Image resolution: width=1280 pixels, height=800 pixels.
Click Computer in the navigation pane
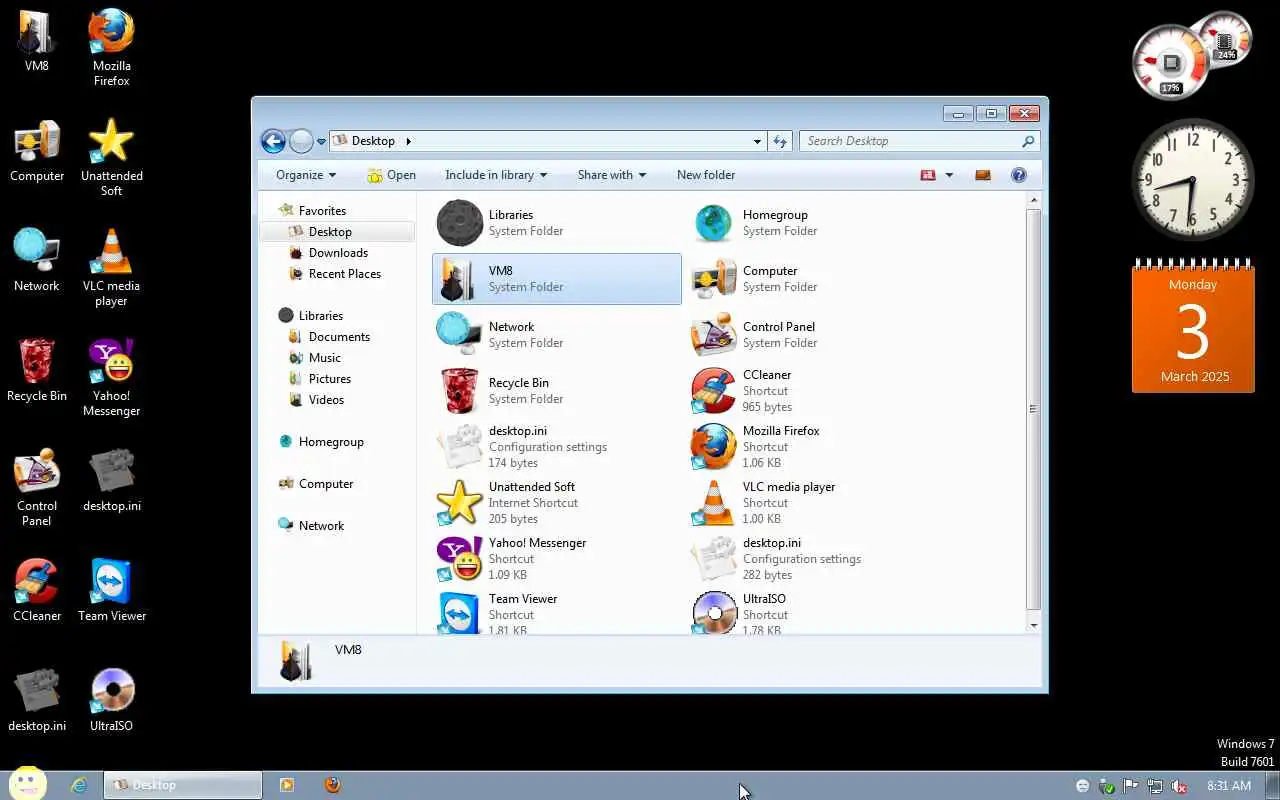[326, 484]
